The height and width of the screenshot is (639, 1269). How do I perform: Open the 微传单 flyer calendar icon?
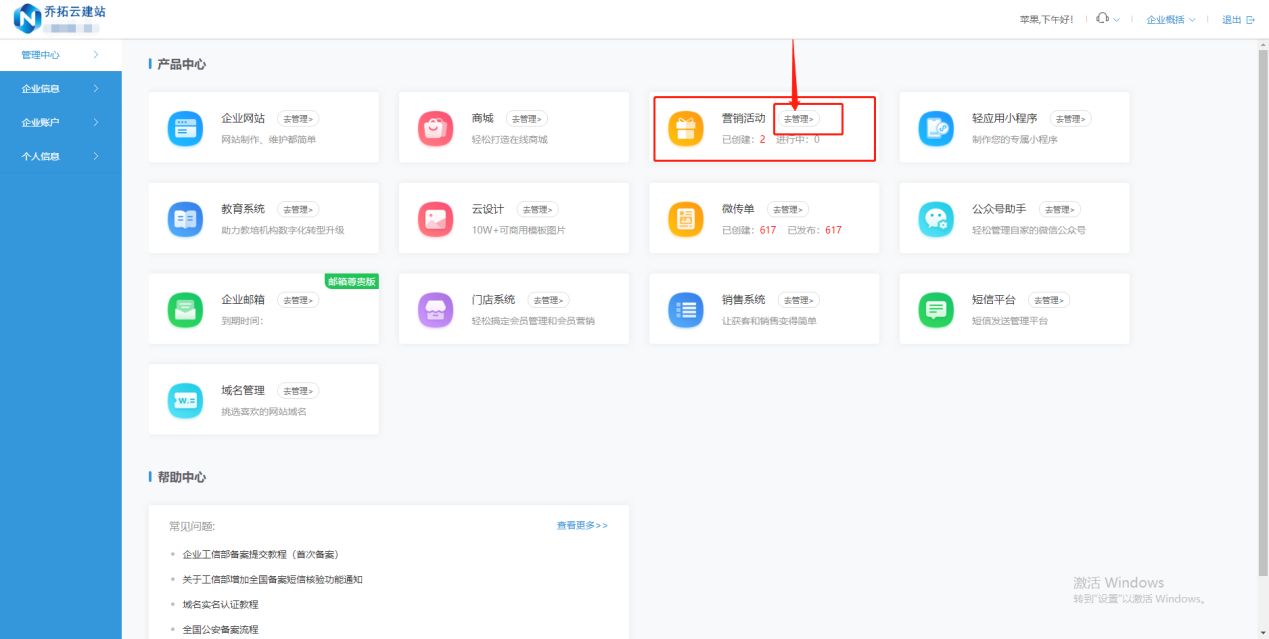(685, 218)
